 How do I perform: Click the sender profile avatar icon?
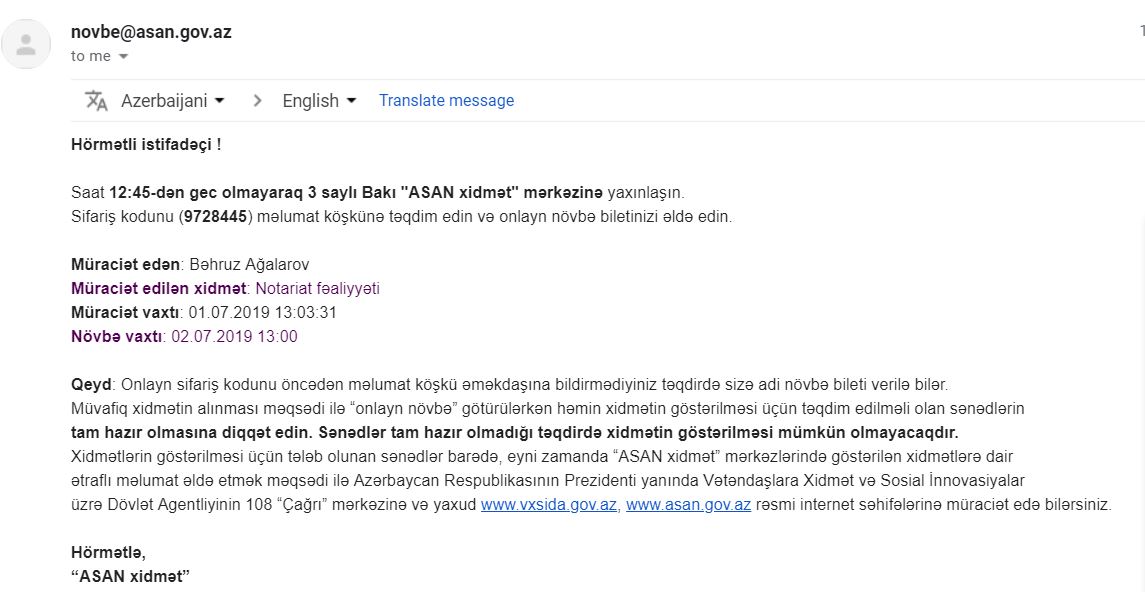click(x=26, y=45)
